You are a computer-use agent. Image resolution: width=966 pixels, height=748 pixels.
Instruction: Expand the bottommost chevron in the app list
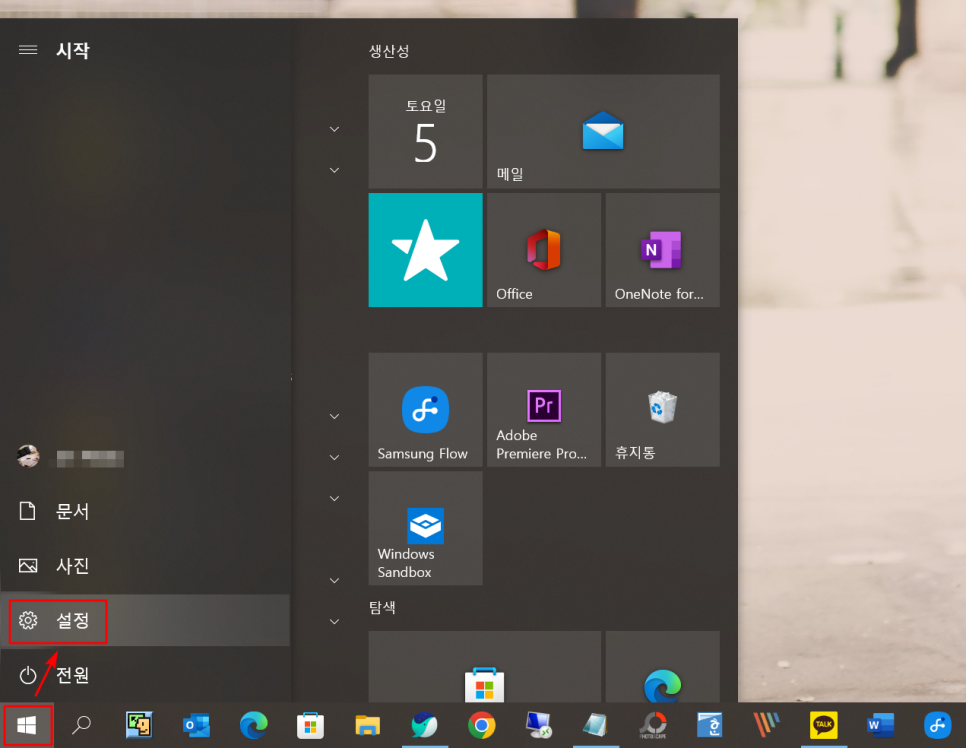(x=334, y=622)
